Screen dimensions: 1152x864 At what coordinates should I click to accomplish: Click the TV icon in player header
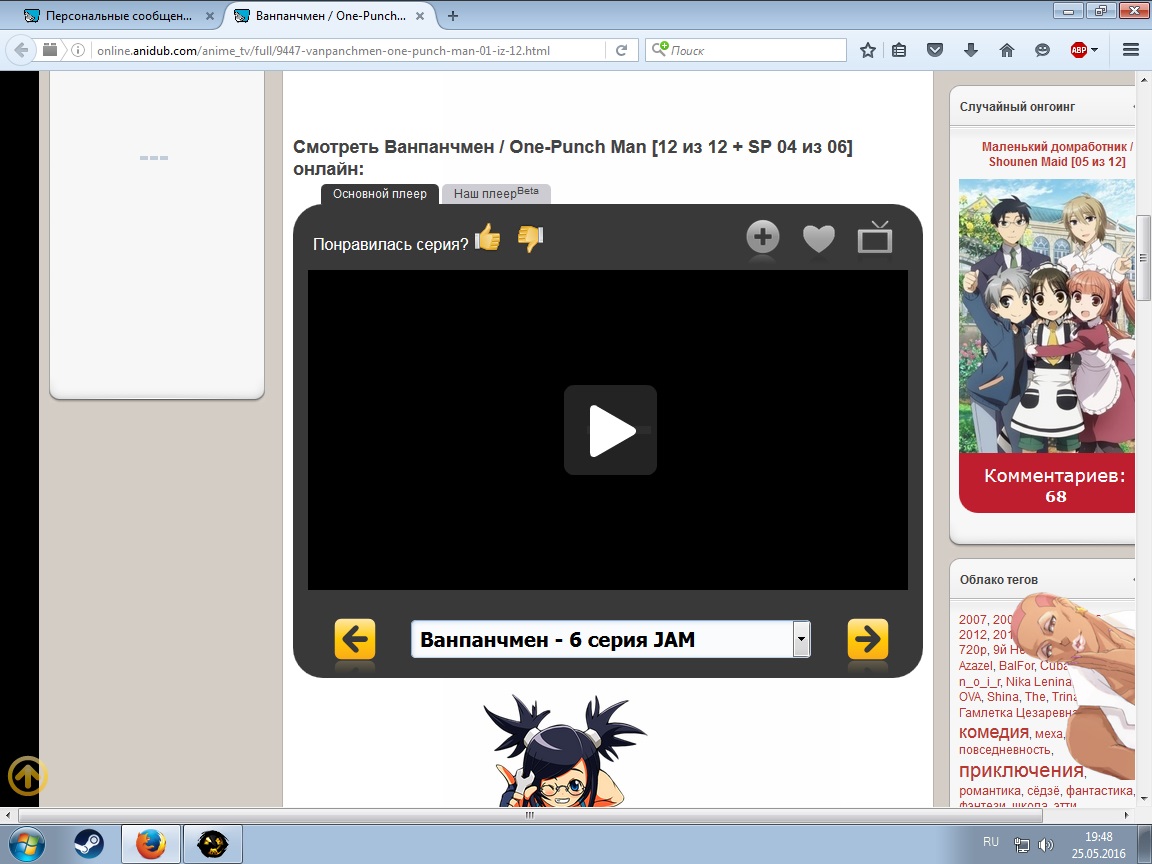coord(874,237)
